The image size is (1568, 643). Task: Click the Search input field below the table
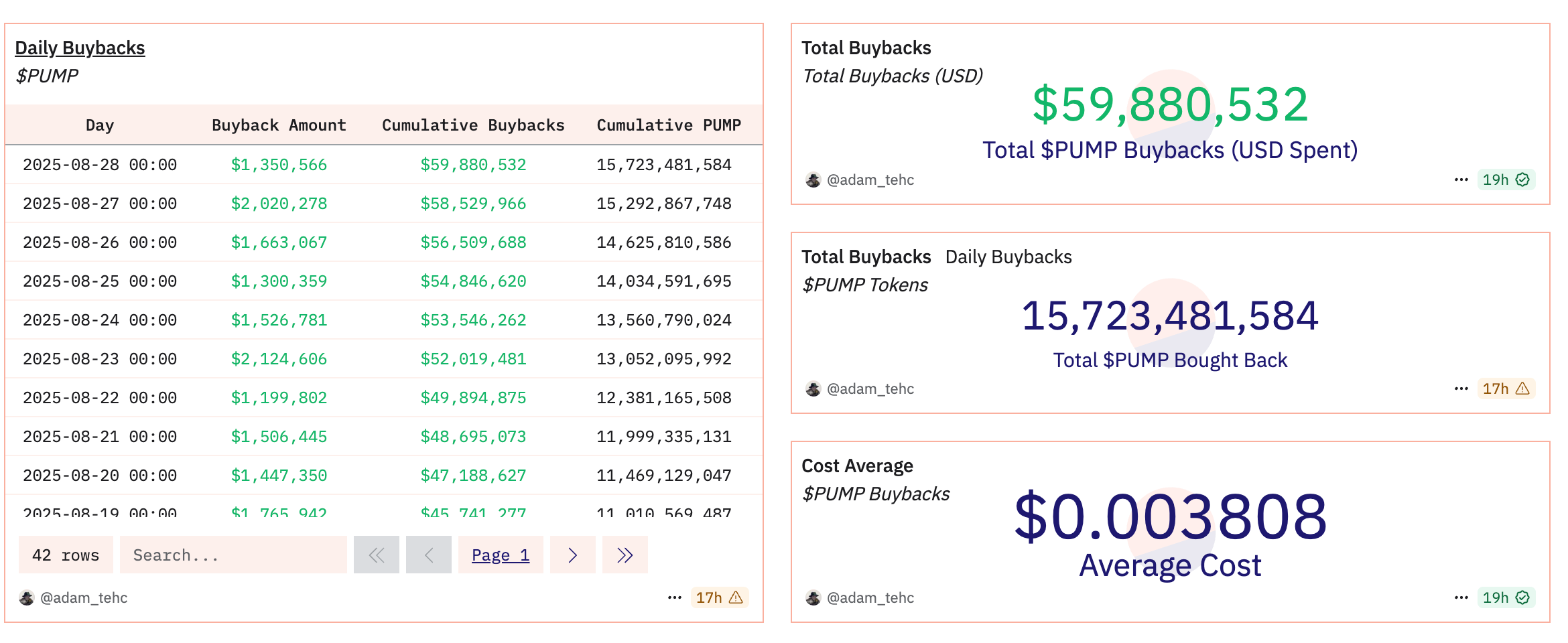[233, 555]
